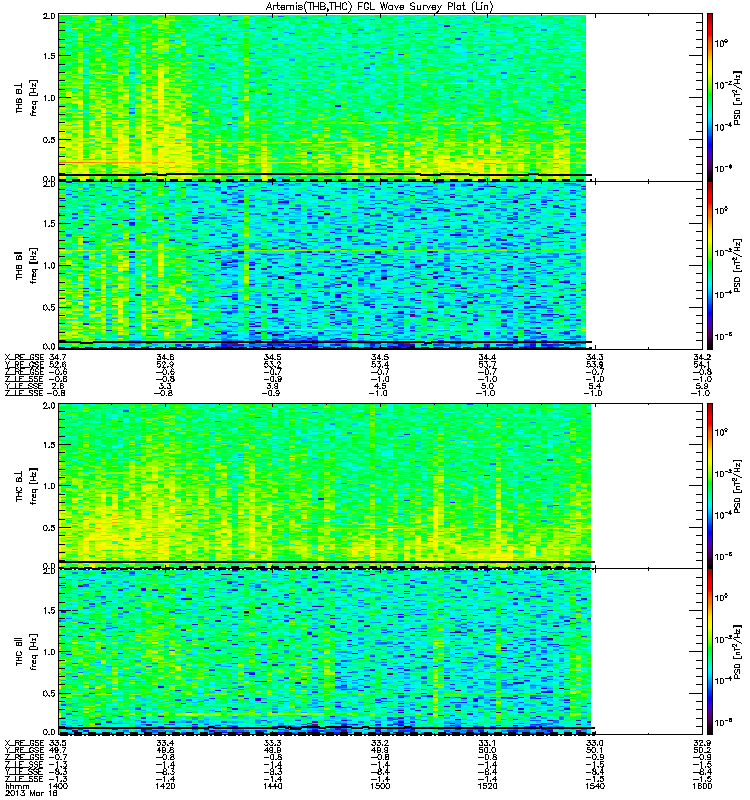Click the 1.0 frequency tick of THC perpendicular panel
Screen dimensions: 750x800
point(49,486)
